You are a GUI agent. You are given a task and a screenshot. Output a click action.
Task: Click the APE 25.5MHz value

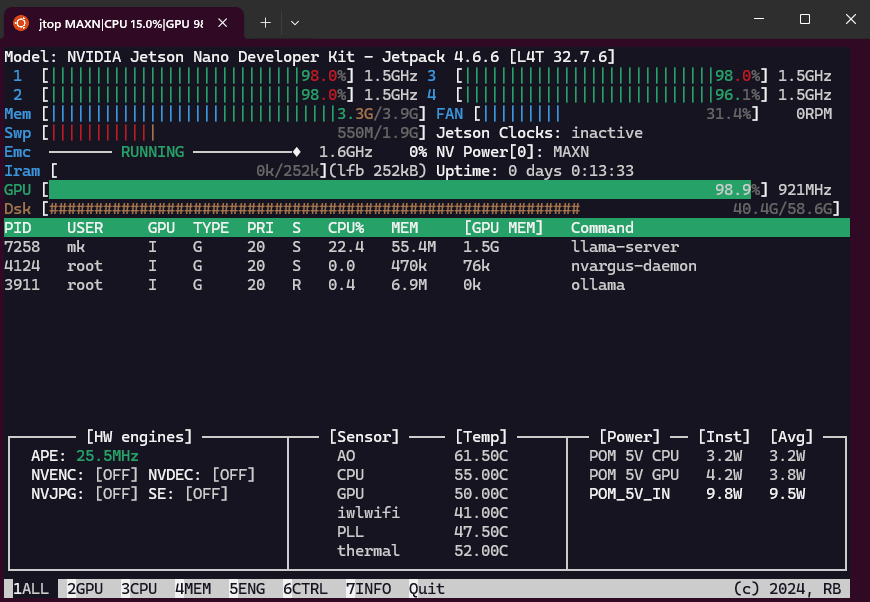pyautogui.click(x=107, y=456)
